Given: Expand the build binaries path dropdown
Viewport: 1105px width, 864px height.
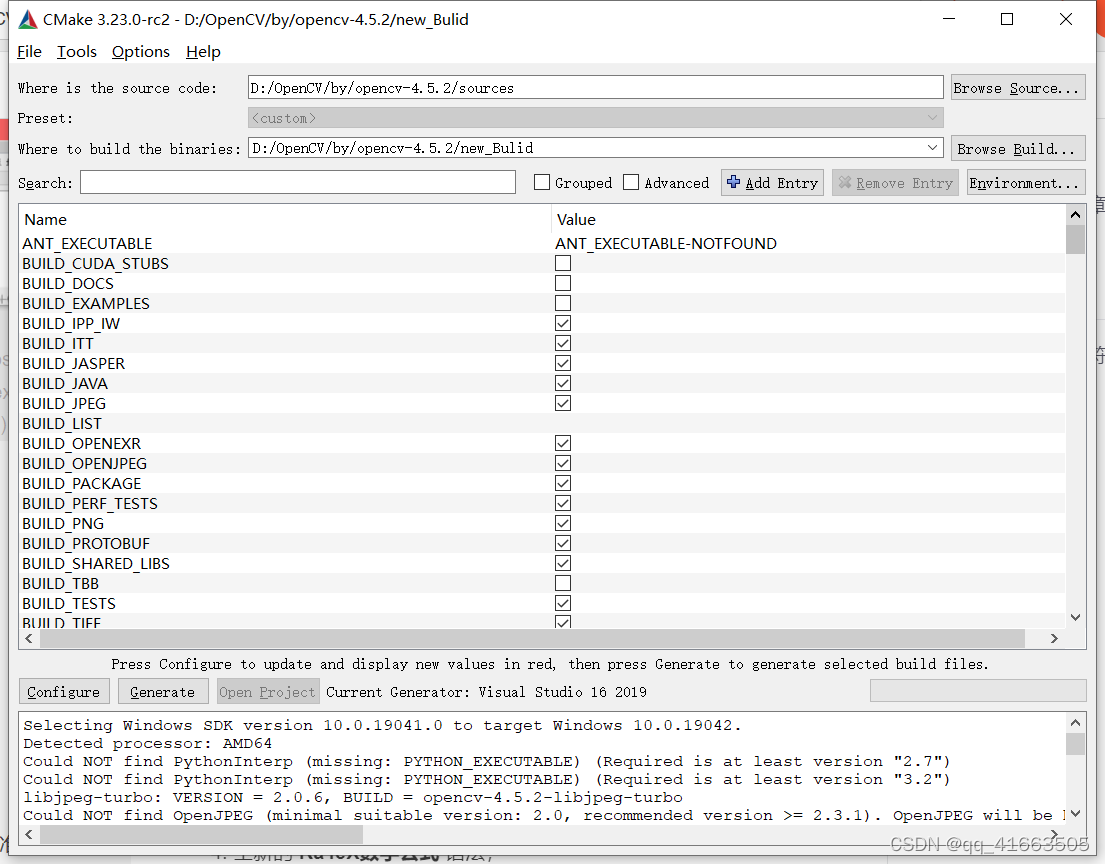Looking at the screenshot, I should (x=932, y=148).
